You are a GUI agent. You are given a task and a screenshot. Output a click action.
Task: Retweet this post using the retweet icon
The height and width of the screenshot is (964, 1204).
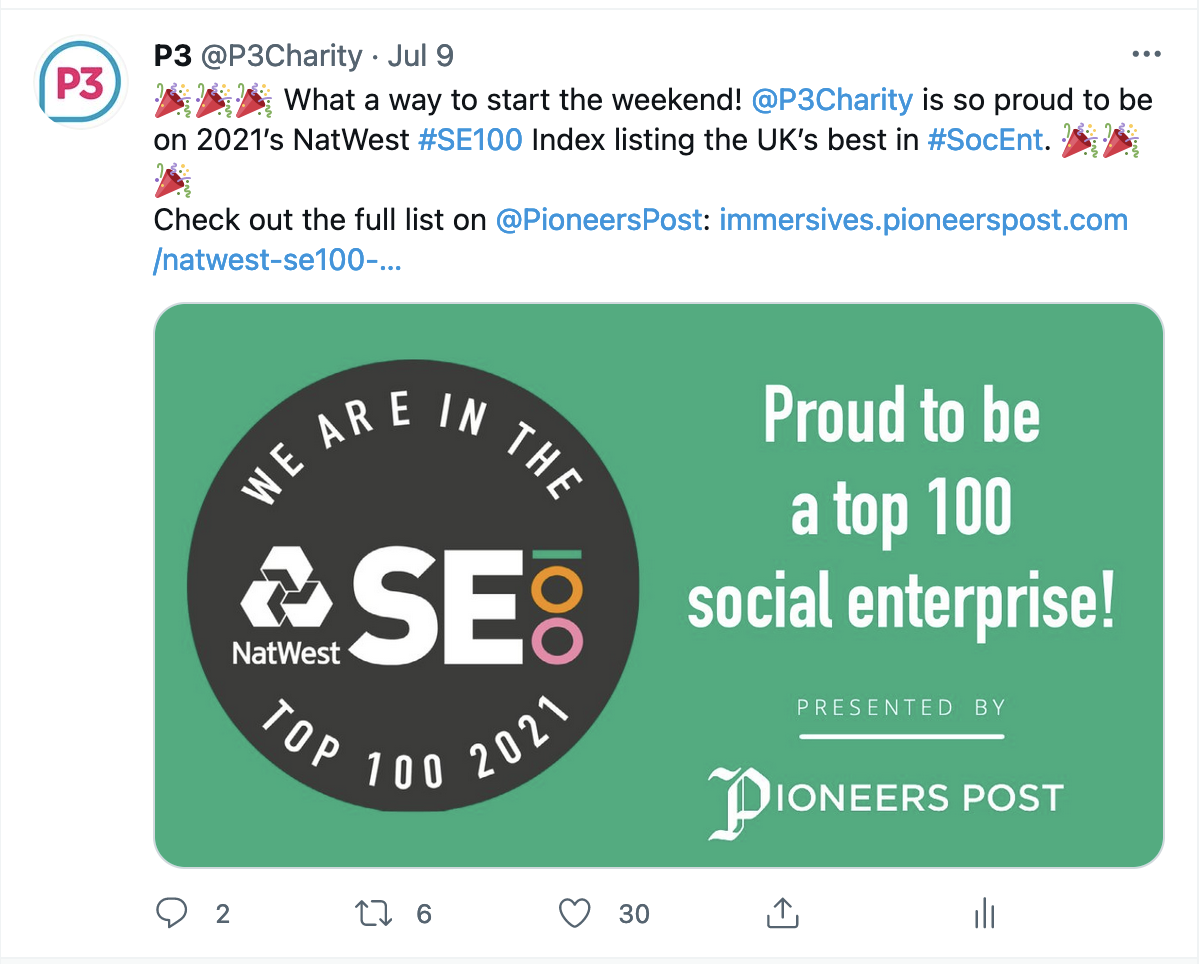click(372, 912)
